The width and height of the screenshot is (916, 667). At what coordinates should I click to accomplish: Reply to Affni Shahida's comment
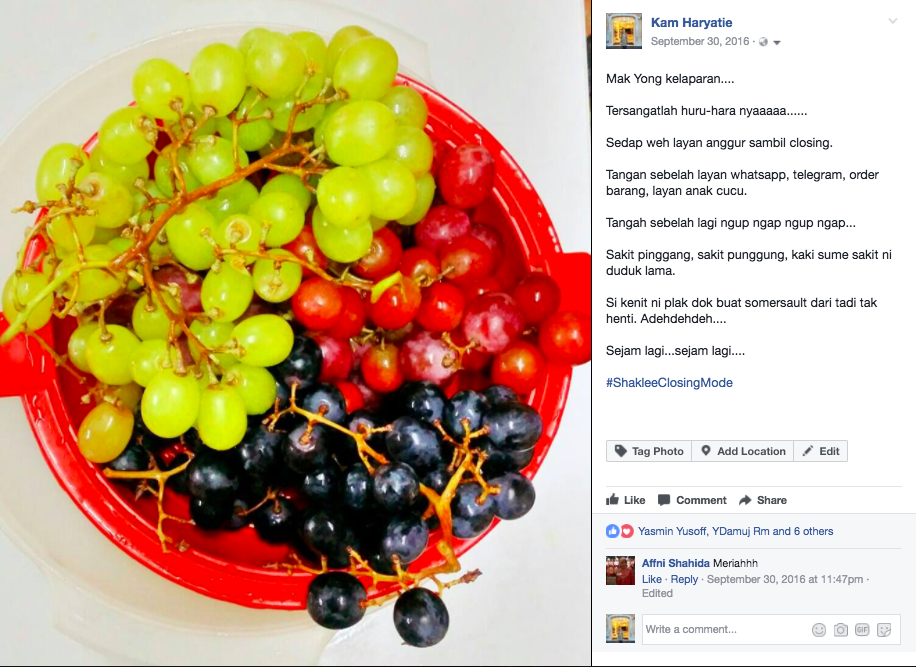click(684, 579)
